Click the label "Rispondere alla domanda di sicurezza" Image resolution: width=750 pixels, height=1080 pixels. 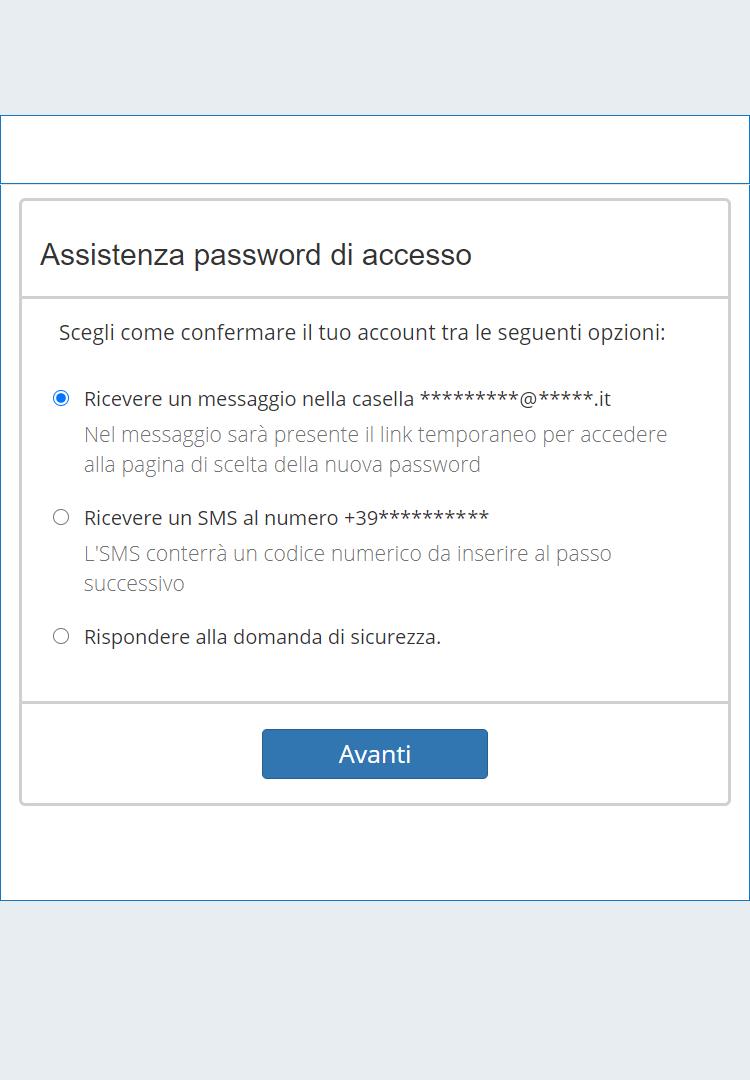[x=264, y=636]
